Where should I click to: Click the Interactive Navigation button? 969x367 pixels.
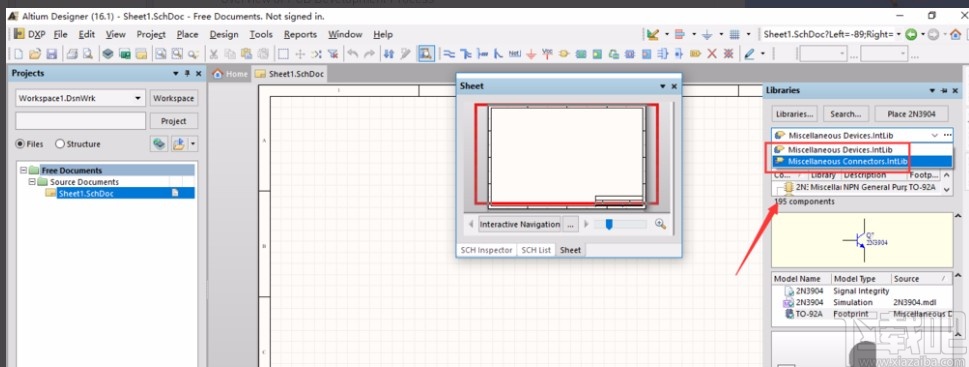tap(520, 224)
